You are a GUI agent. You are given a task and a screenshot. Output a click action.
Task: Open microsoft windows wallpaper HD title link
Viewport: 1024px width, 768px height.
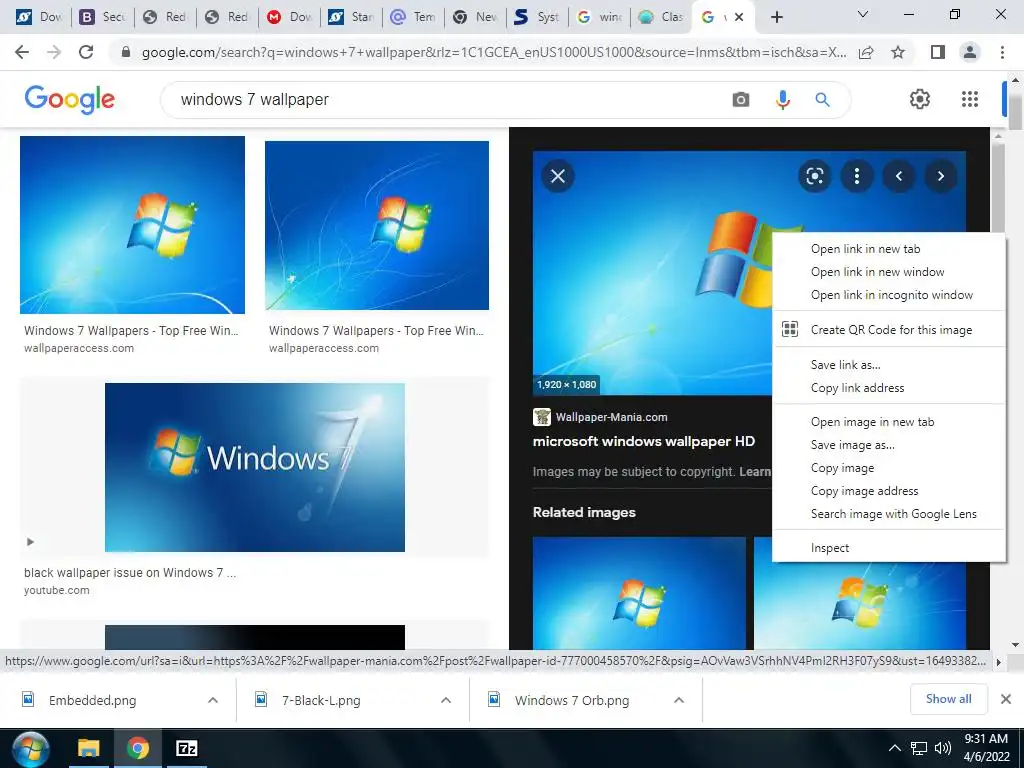(x=644, y=441)
